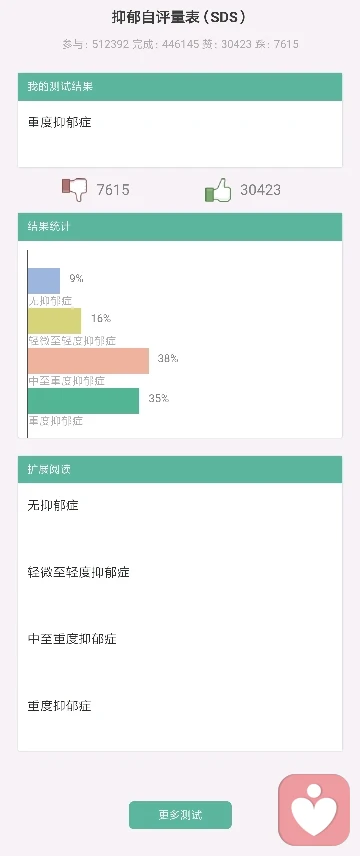Tap the thumbs-down icon

(x=74, y=190)
